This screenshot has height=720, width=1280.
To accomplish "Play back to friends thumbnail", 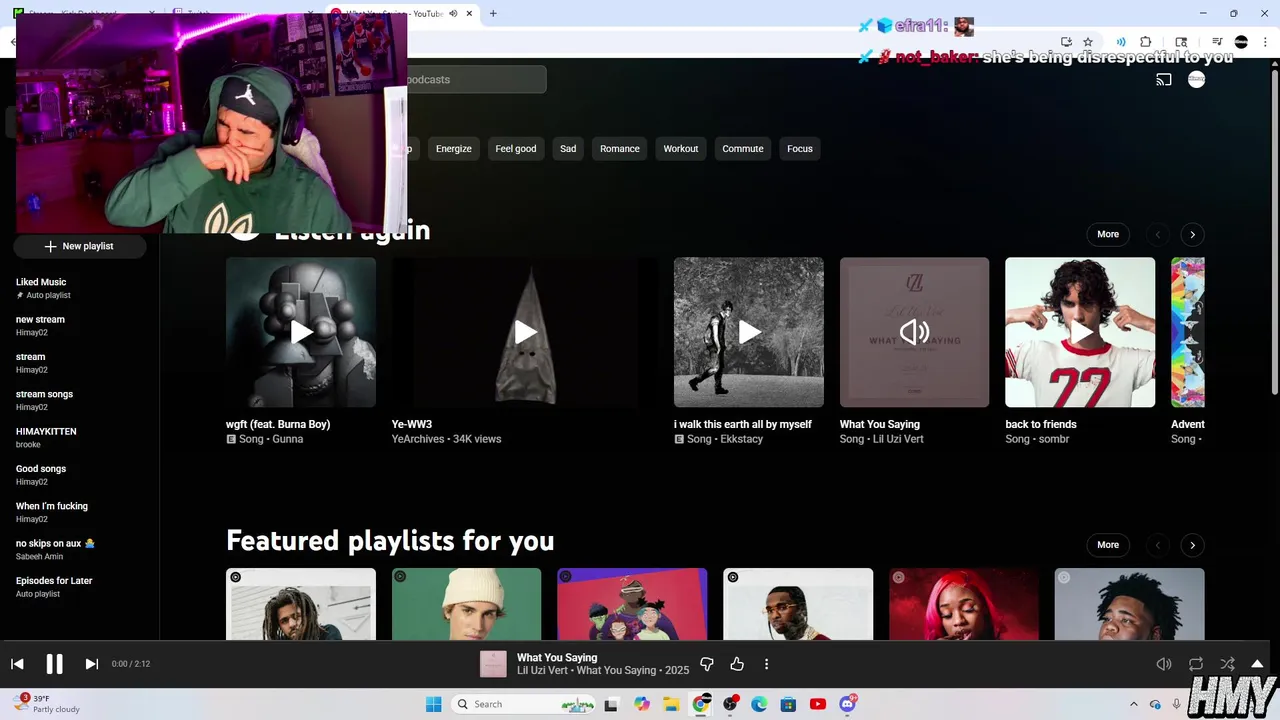I will pyautogui.click(x=1080, y=332).
